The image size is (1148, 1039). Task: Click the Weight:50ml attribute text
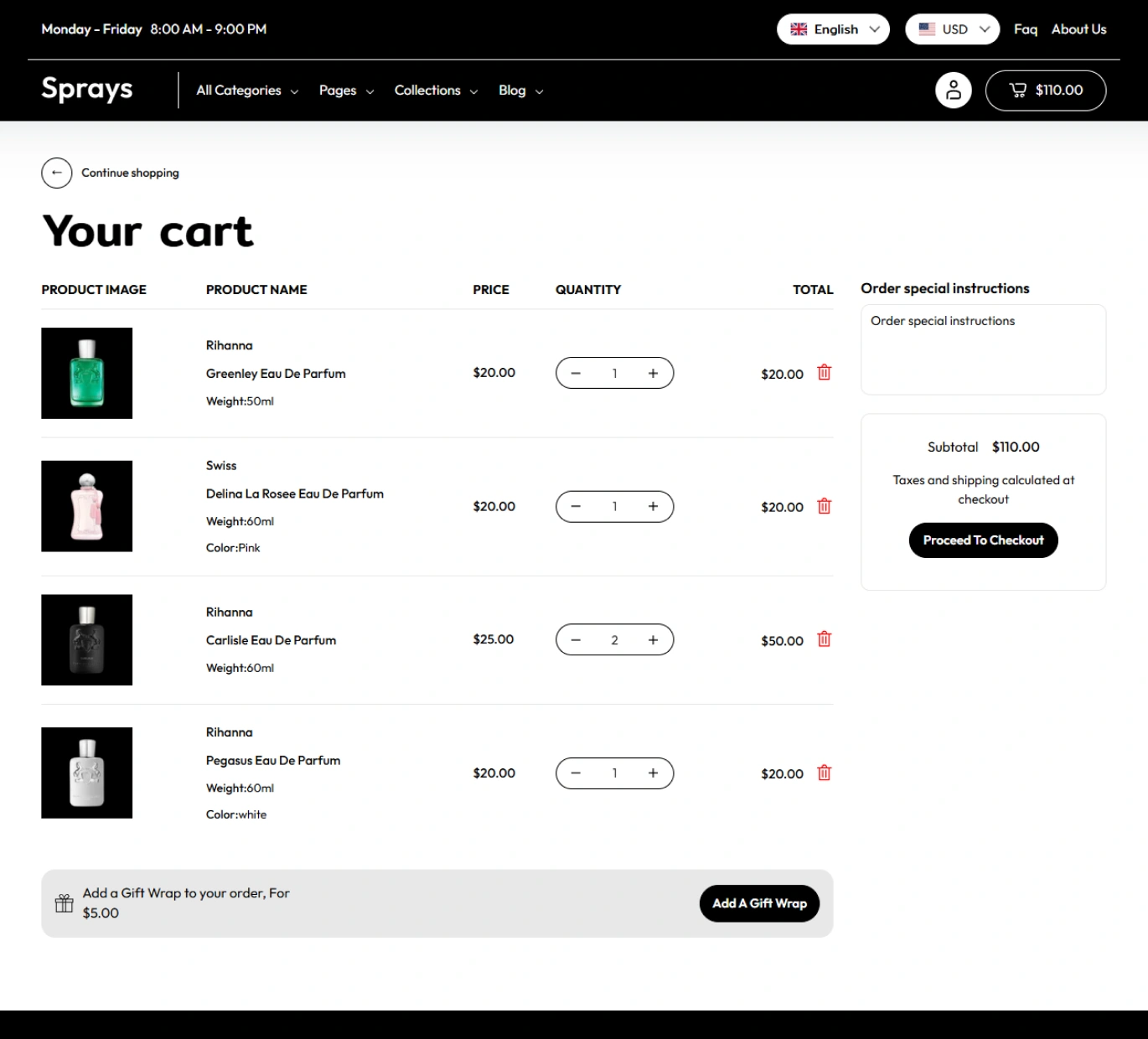point(240,401)
